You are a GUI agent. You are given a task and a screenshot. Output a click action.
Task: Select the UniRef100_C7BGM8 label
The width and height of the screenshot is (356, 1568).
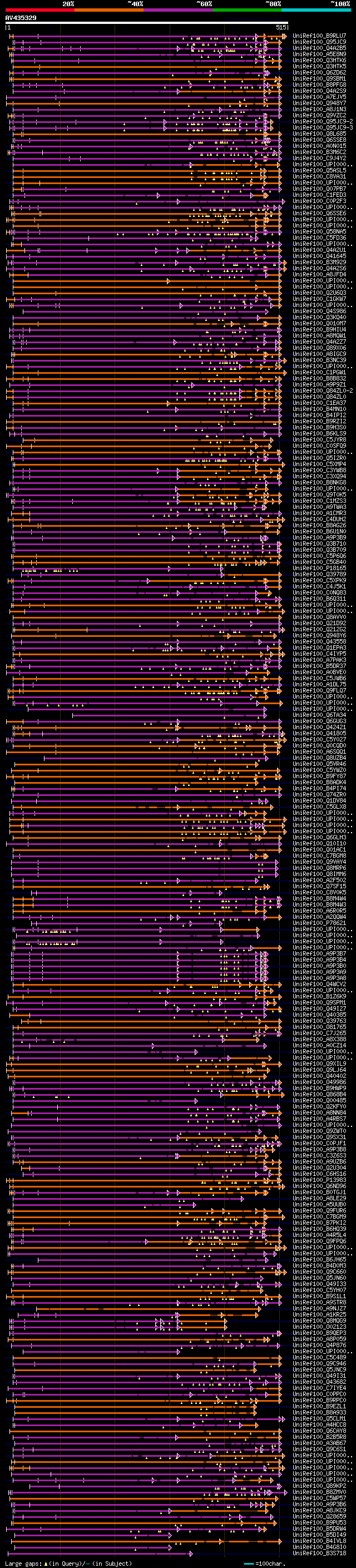coord(319,856)
